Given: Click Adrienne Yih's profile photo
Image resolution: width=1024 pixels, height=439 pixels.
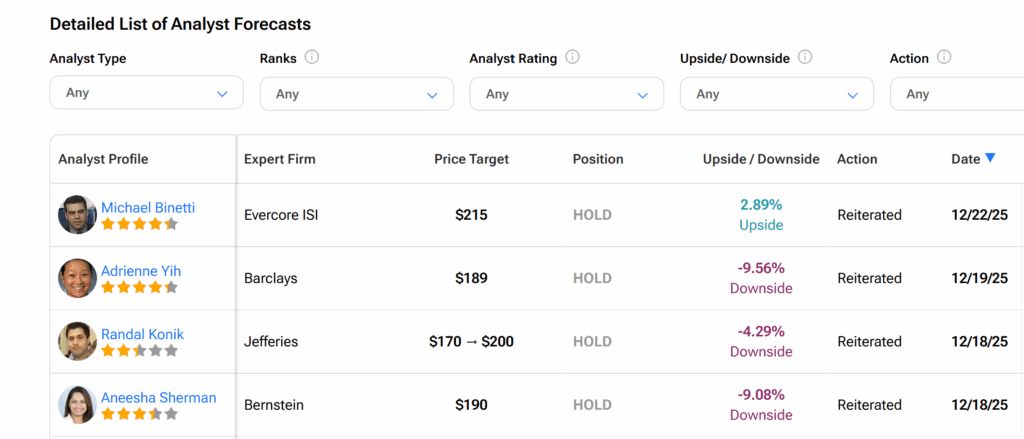Looking at the screenshot, I should pyautogui.click(x=77, y=278).
